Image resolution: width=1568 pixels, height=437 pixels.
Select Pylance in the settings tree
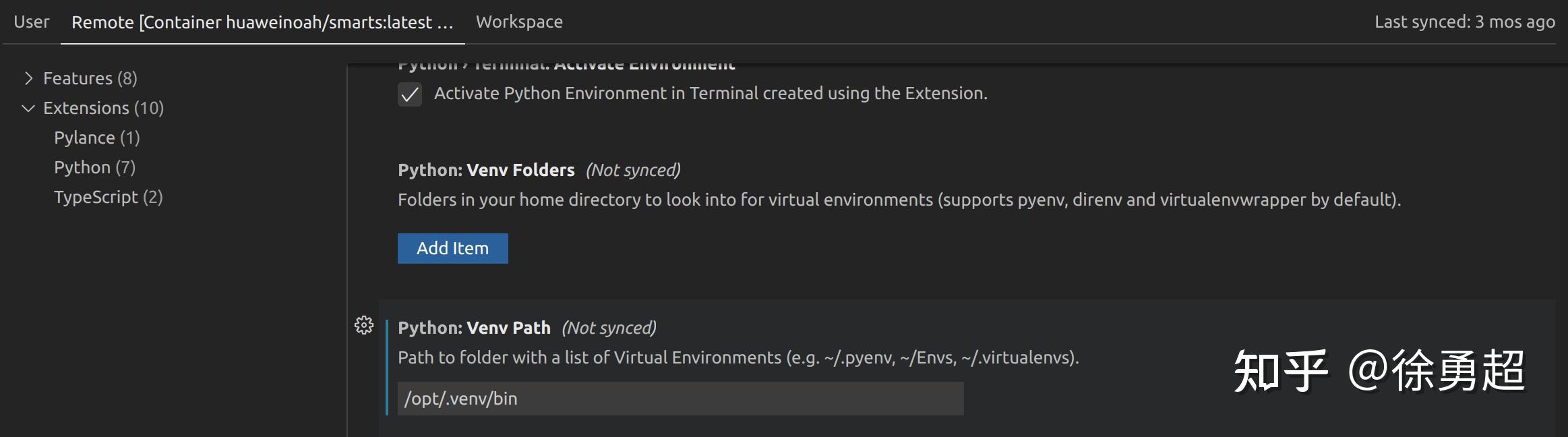point(96,138)
